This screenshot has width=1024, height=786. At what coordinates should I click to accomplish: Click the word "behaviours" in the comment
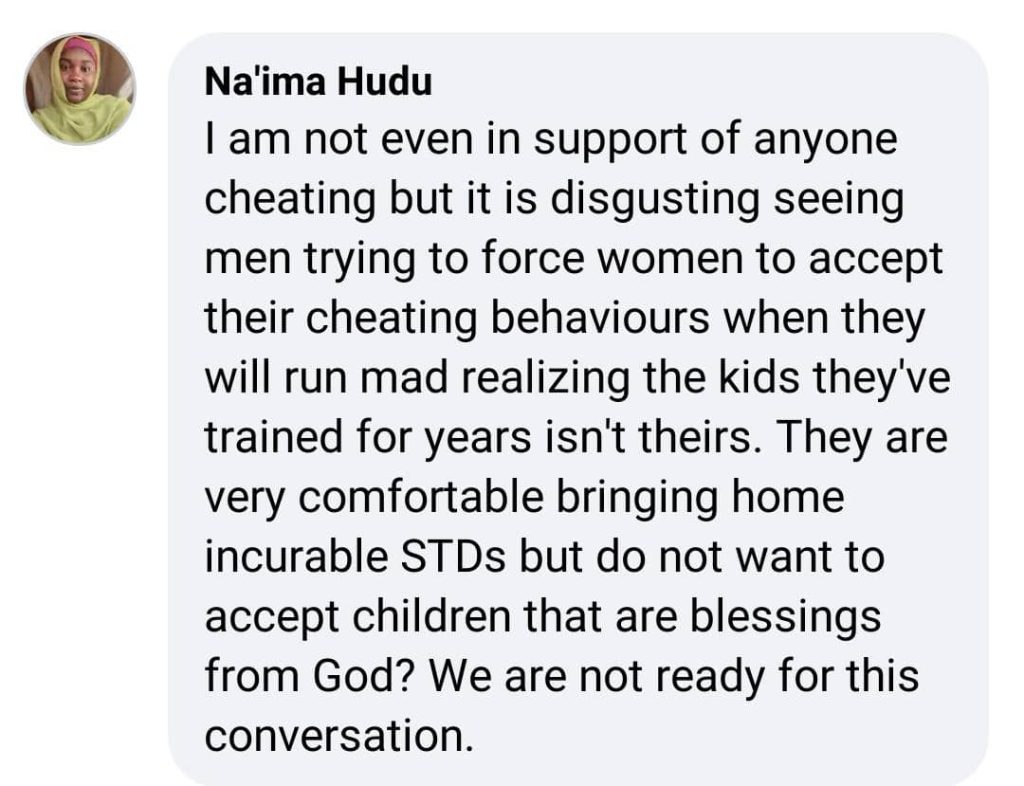[x=600, y=318]
